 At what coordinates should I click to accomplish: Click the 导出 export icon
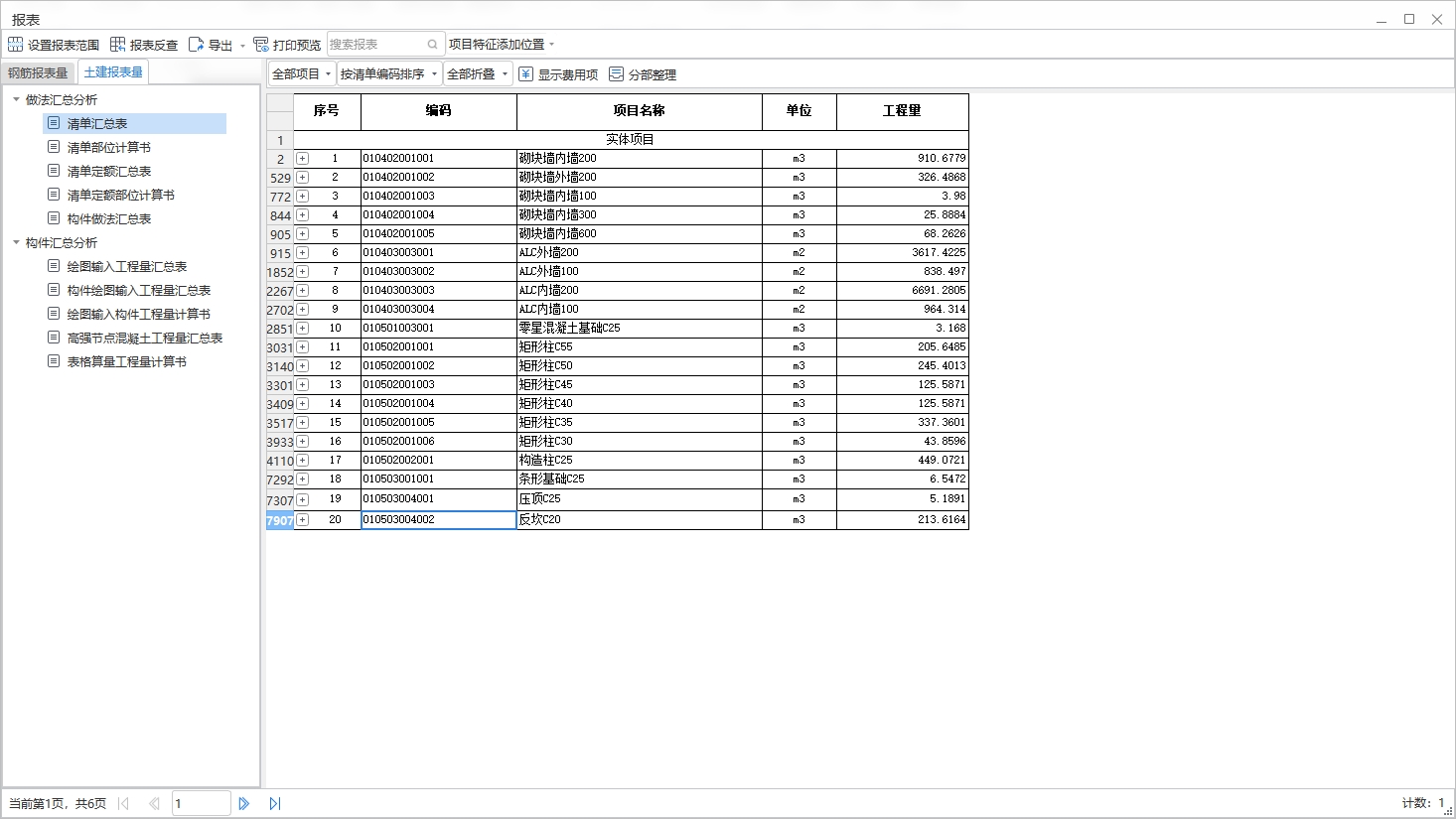[196, 45]
